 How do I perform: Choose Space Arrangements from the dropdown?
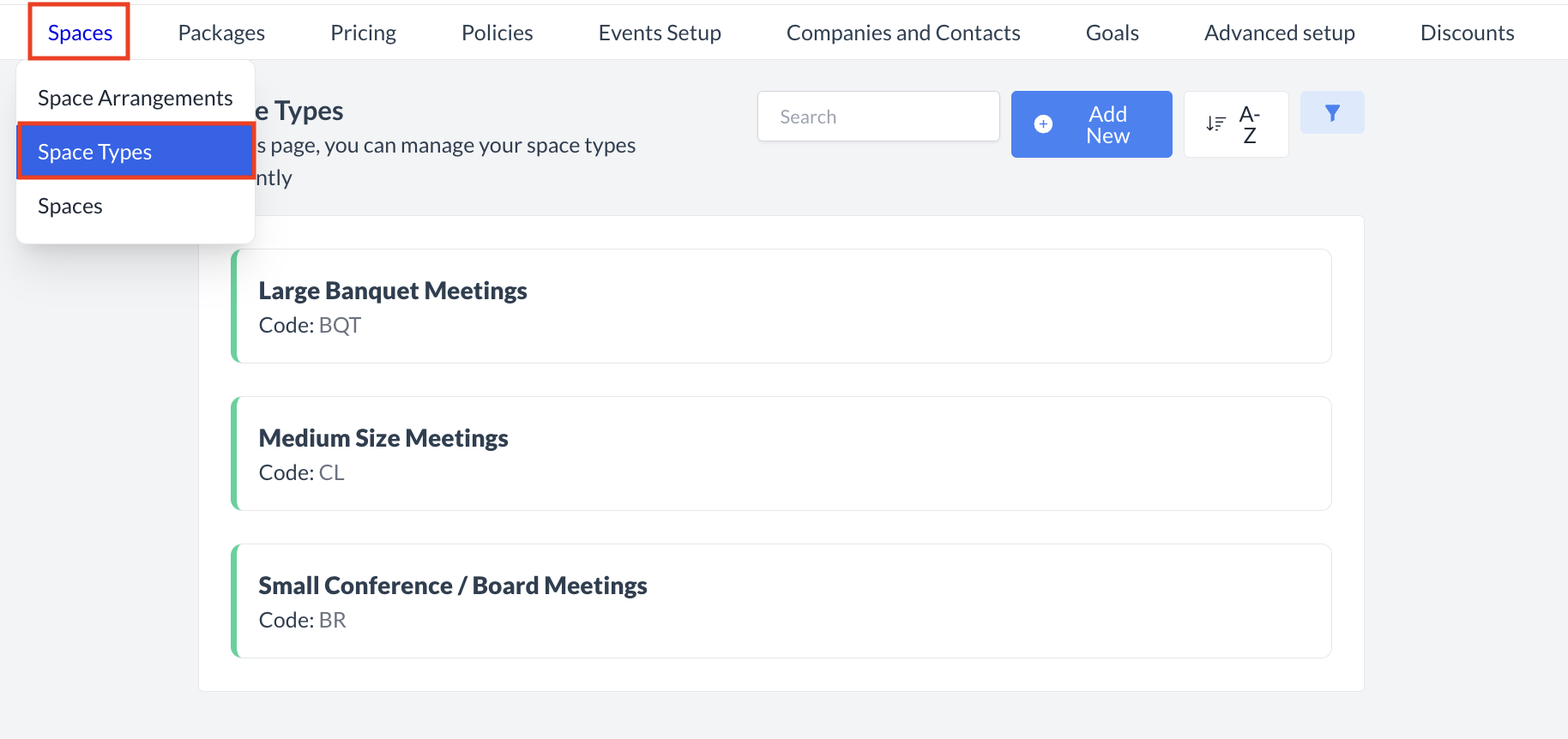coord(135,98)
